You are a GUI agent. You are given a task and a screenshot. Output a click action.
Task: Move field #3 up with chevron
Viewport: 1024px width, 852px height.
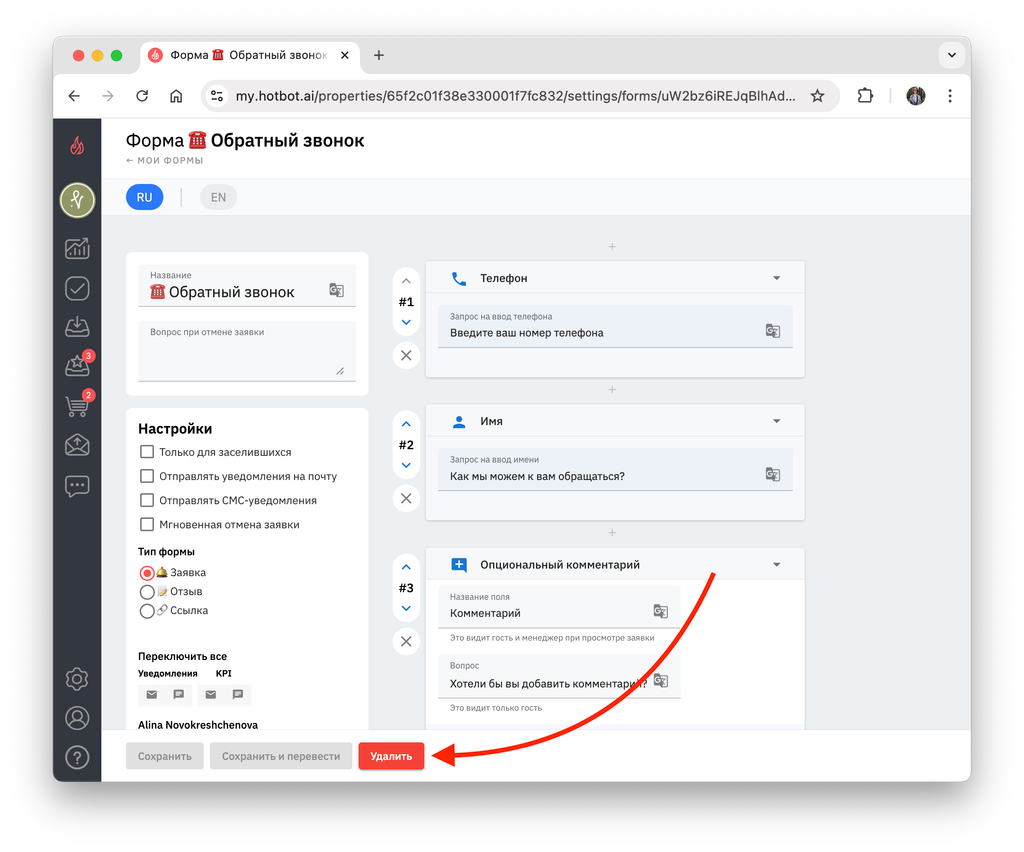point(406,567)
